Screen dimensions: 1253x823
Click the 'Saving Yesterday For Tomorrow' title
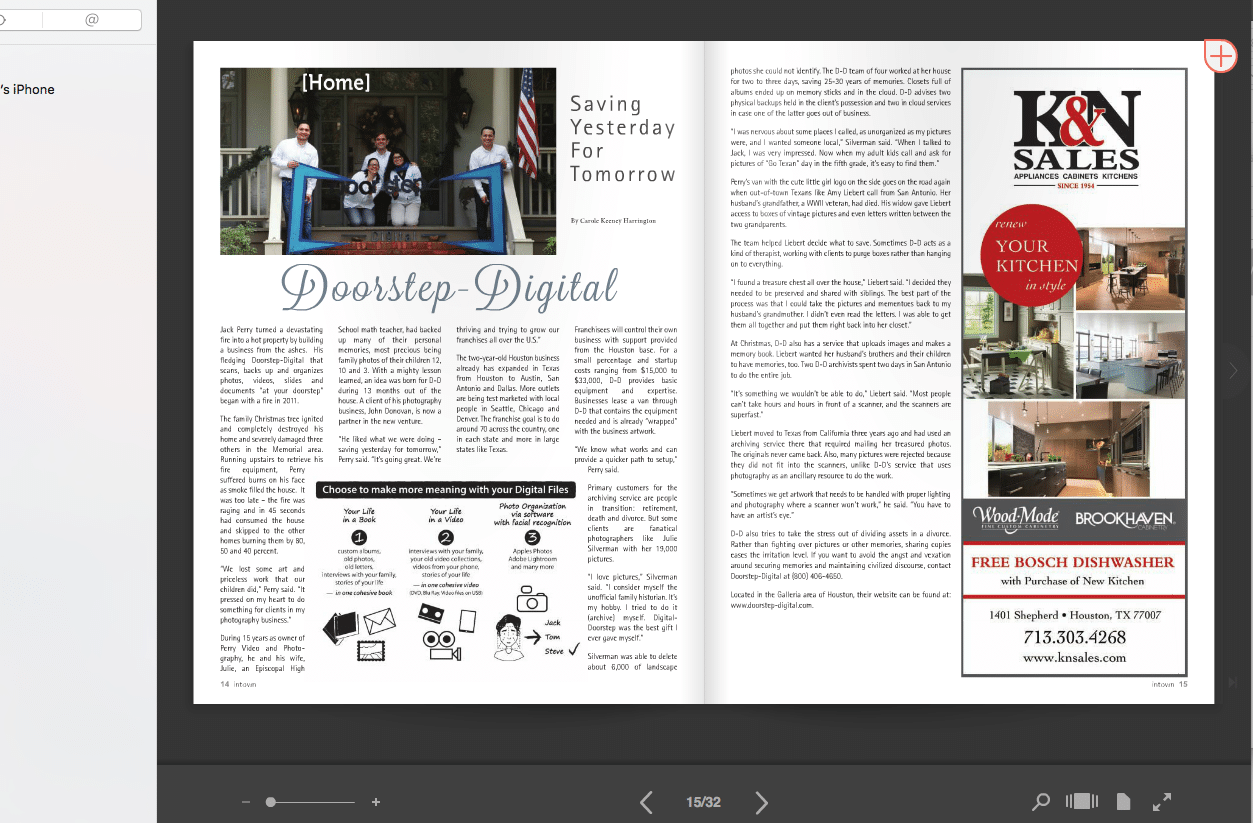point(623,139)
